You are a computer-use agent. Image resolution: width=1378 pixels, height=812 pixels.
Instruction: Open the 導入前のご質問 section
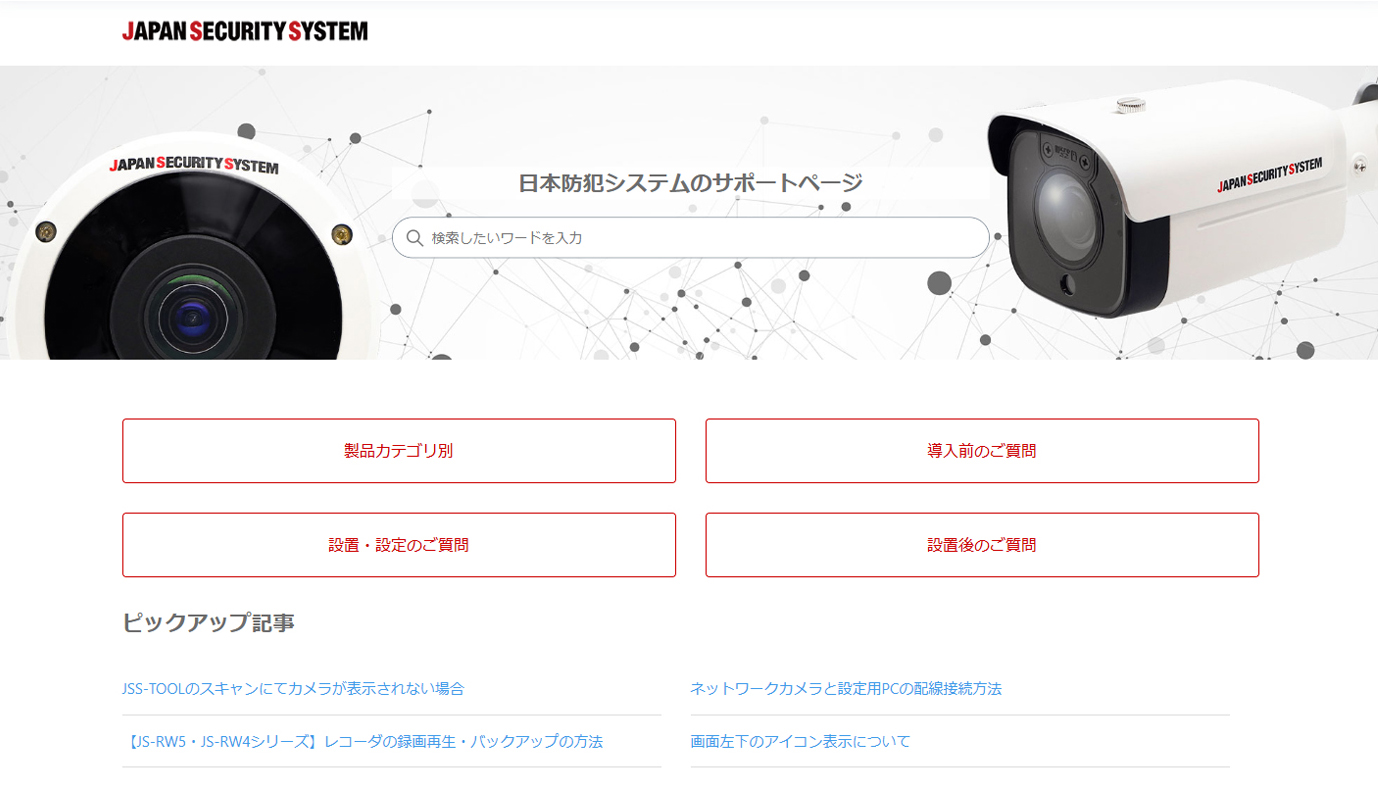[x=982, y=451]
